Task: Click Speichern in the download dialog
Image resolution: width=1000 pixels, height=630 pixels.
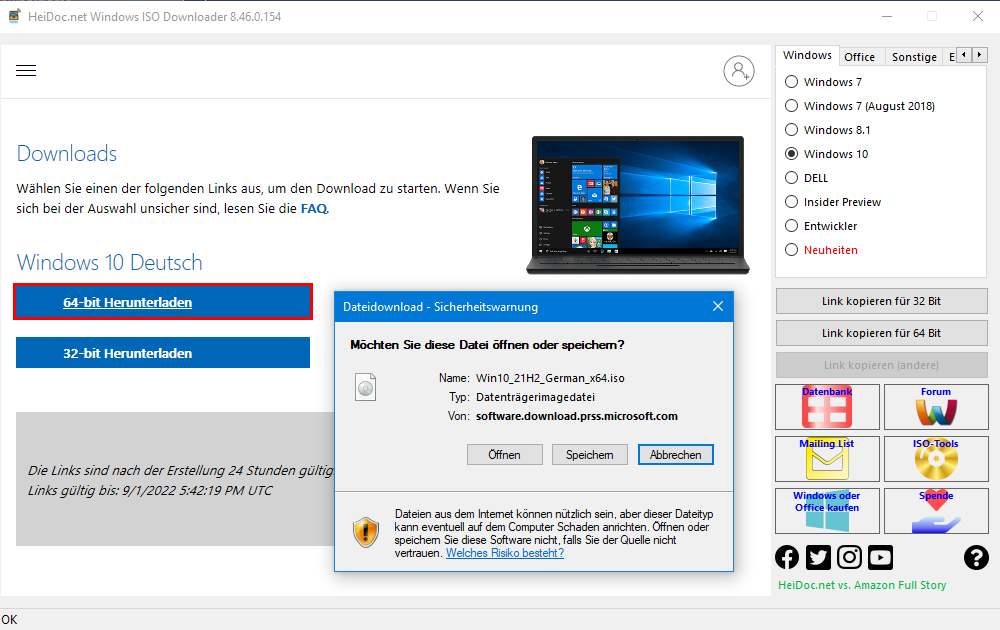Action: tap(590, 455)
